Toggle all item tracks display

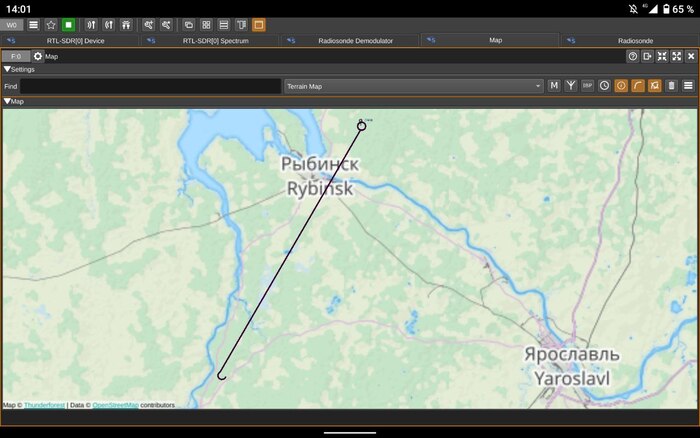click(x=655, y=86)
